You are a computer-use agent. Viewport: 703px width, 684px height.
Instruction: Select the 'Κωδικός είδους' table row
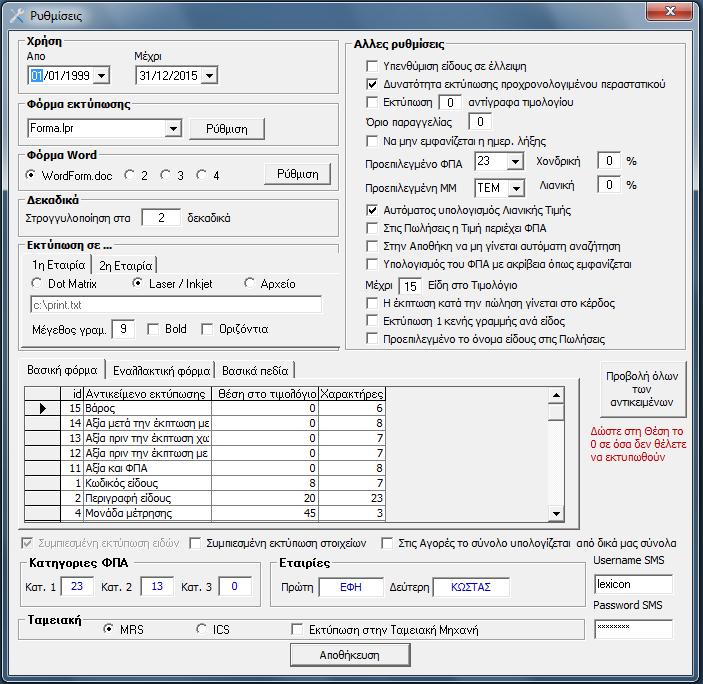[204, 483]
